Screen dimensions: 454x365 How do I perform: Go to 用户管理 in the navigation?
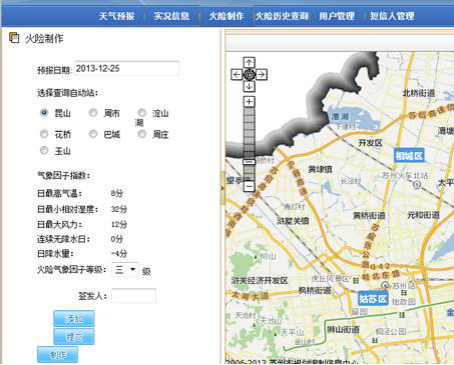pyautogui.click(x=337, y=16)
